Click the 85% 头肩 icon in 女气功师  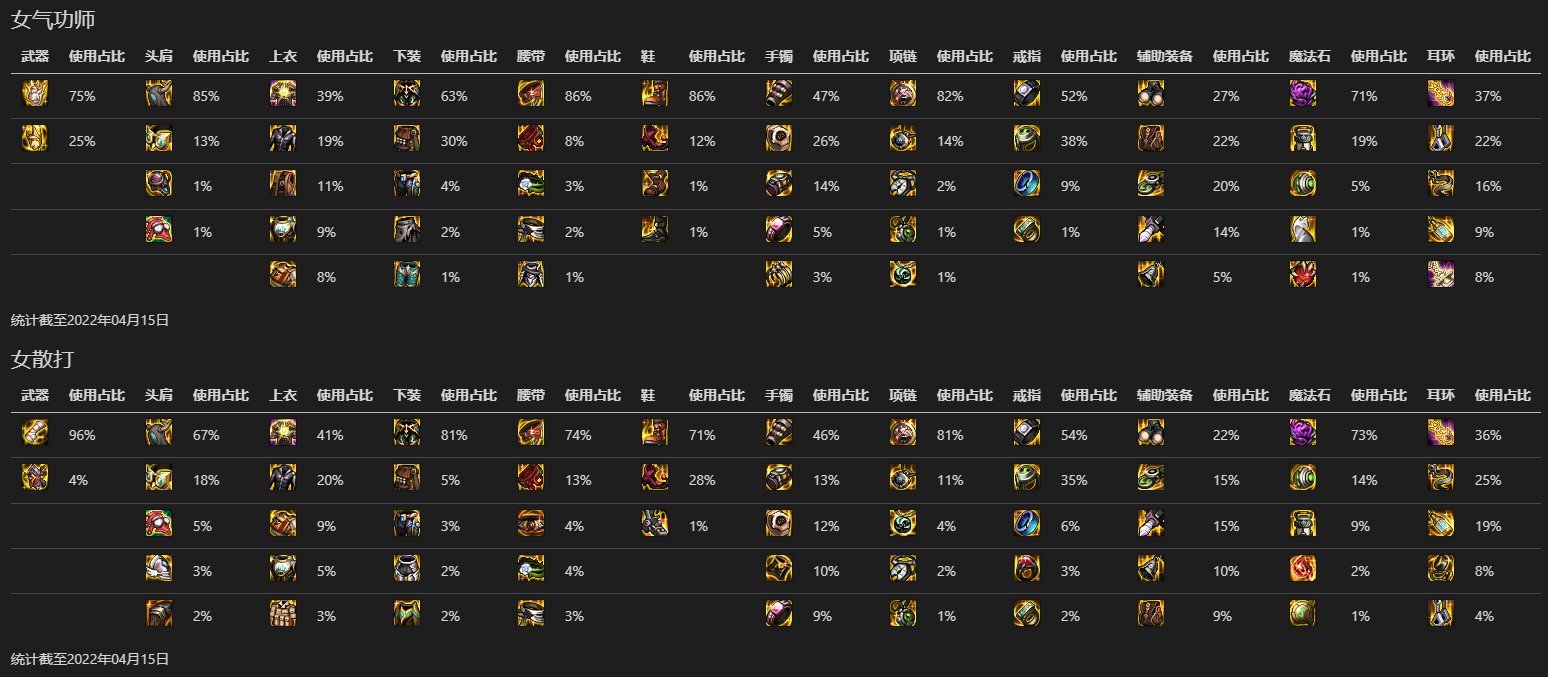159,95
